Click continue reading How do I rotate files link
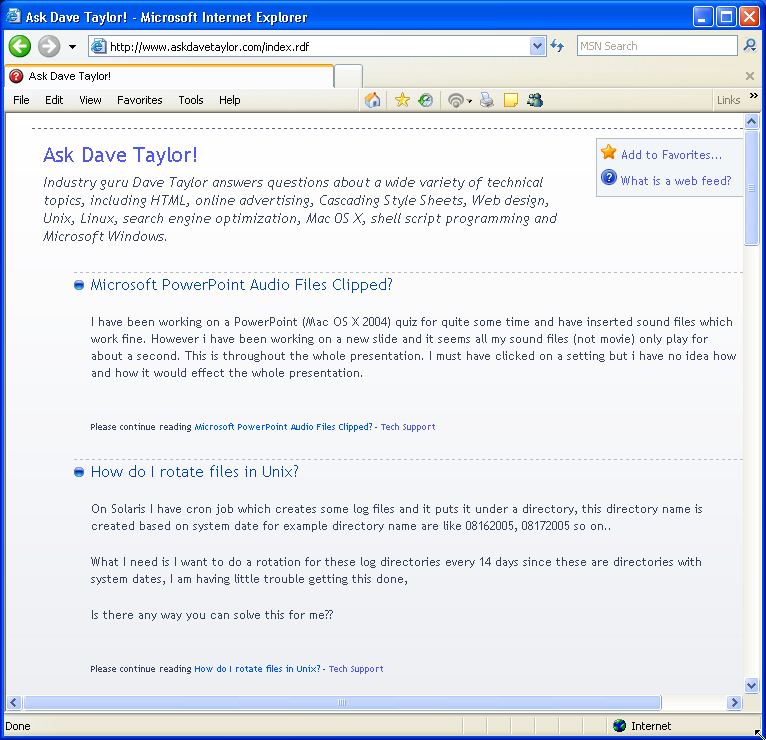This screenshot has height=740, width=766. (x=257, y=669)
